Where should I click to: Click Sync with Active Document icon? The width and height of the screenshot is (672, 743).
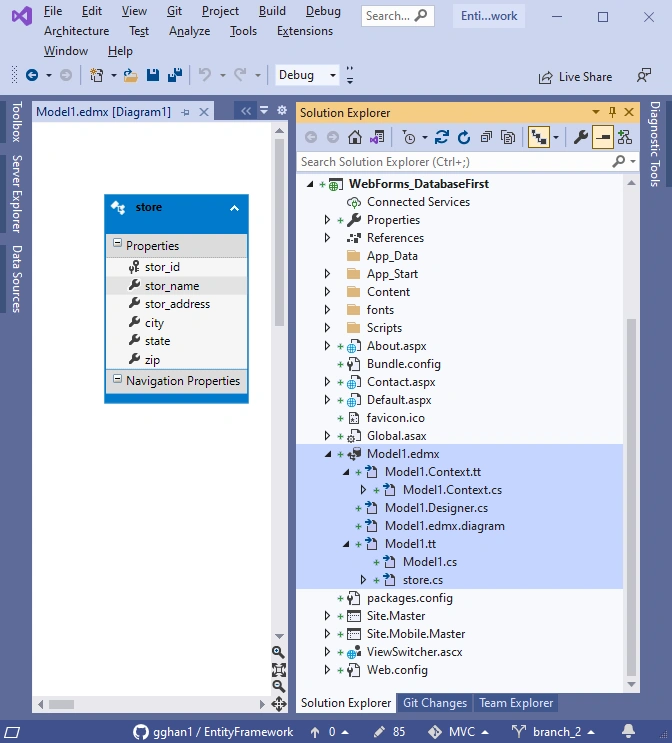coord(442,137)
